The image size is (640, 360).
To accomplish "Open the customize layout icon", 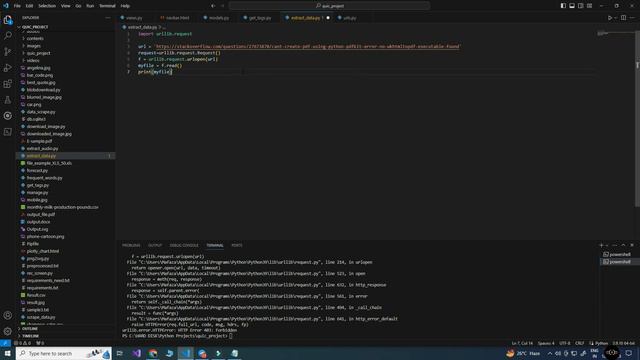I will (x=589, y=6).
